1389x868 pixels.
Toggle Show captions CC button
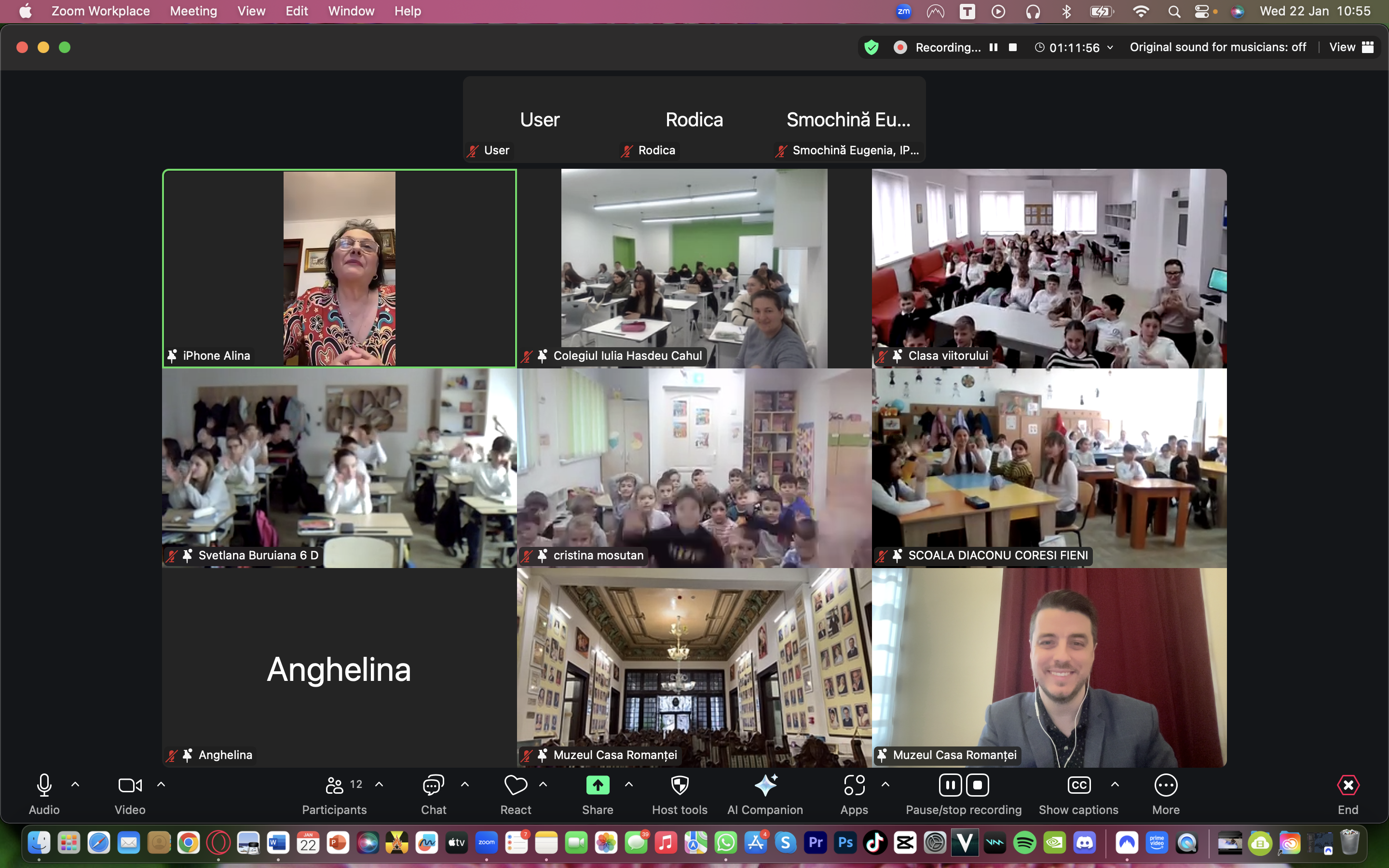(x=1078, y=786)
